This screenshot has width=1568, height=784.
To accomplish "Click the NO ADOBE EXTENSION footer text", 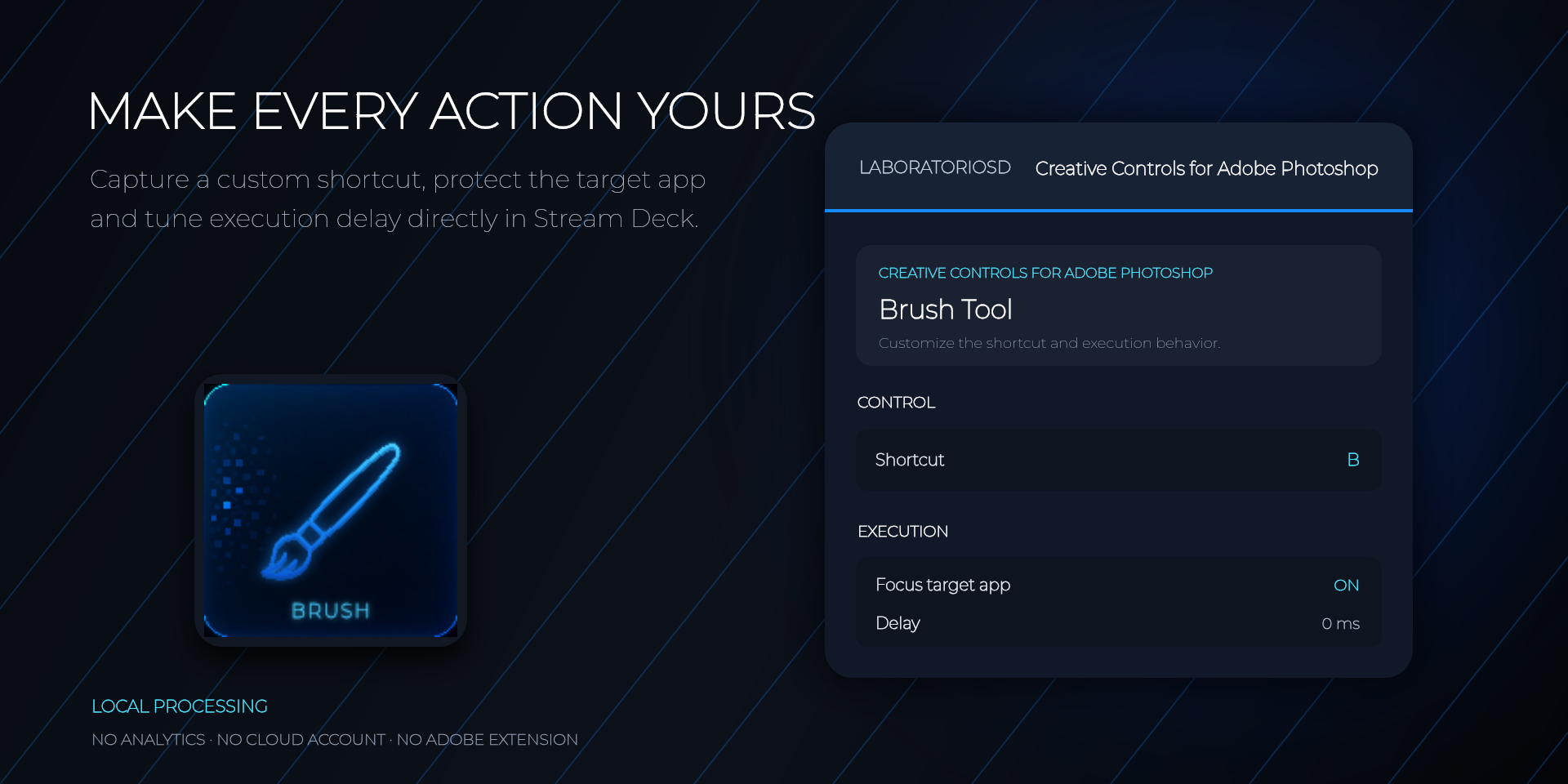I will [488, 740].
